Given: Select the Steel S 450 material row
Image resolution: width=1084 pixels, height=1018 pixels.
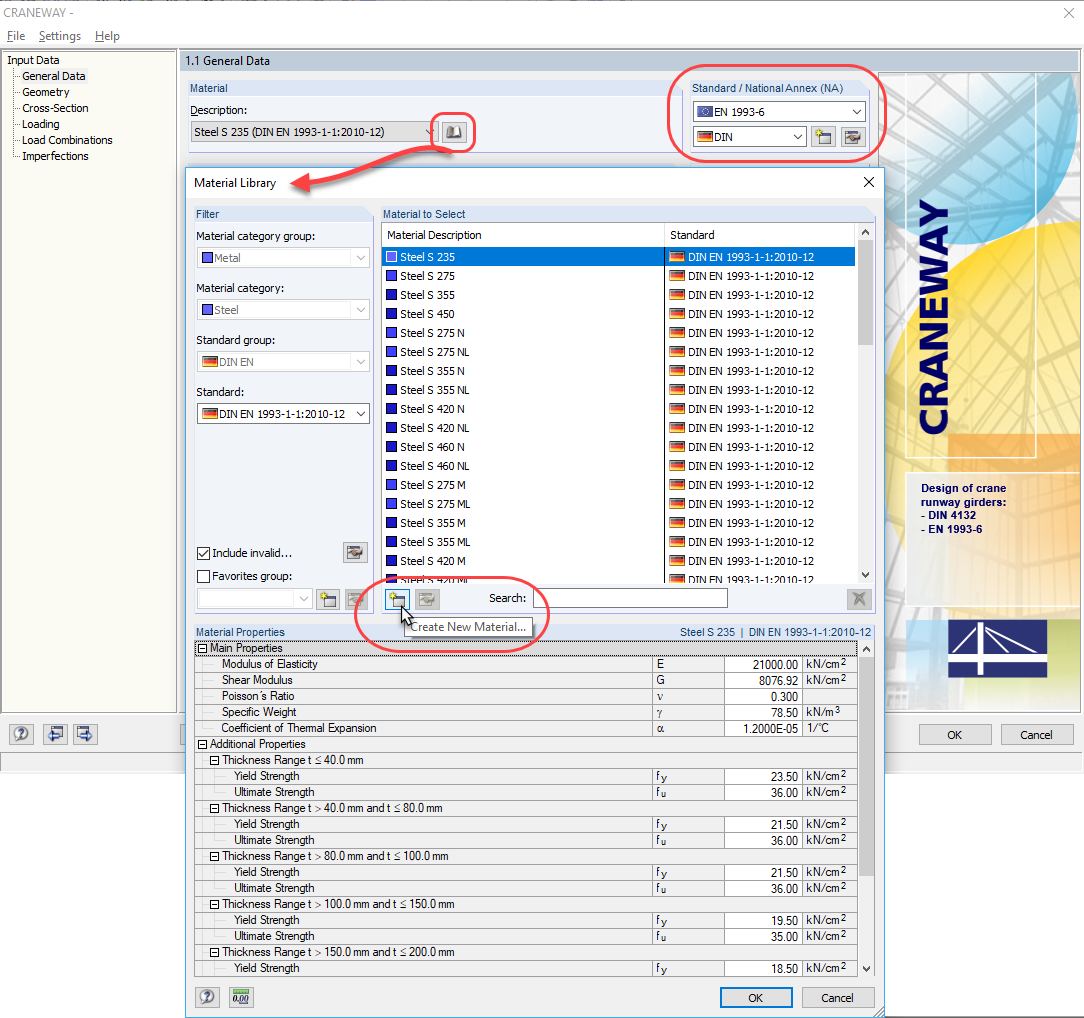Looking at the screenshot, I should (619, 314).
